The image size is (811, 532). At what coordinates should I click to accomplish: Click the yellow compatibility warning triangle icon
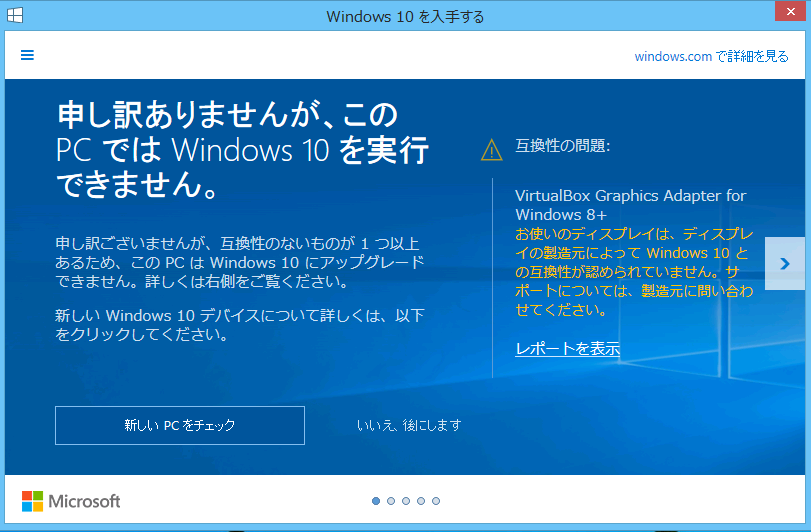(x=491, y=150)
